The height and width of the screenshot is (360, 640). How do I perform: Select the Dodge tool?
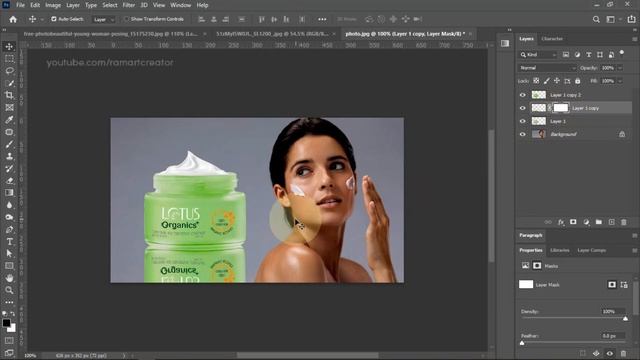pyautogui.click(x=9, y=217)
